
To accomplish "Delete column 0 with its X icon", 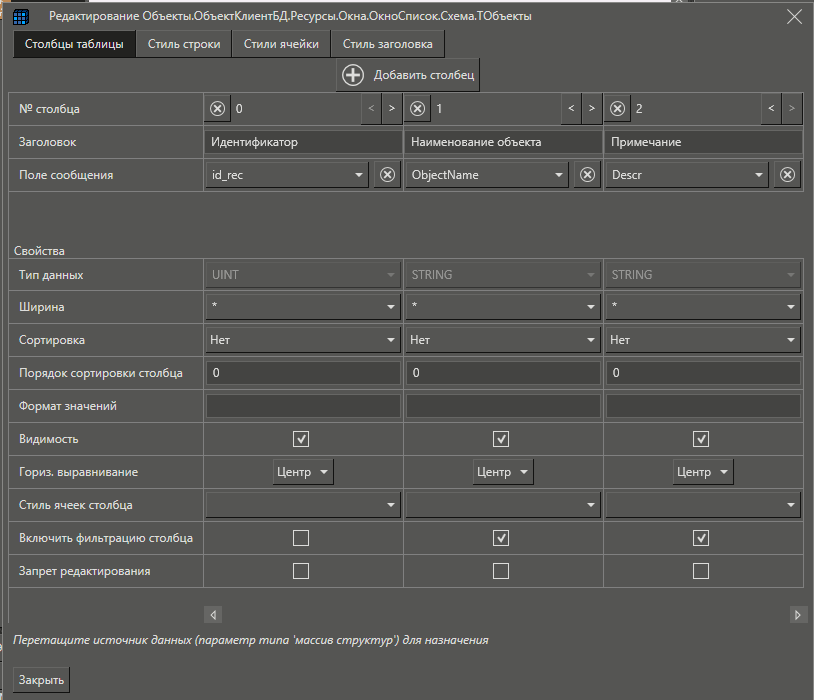I will point(218,108).
